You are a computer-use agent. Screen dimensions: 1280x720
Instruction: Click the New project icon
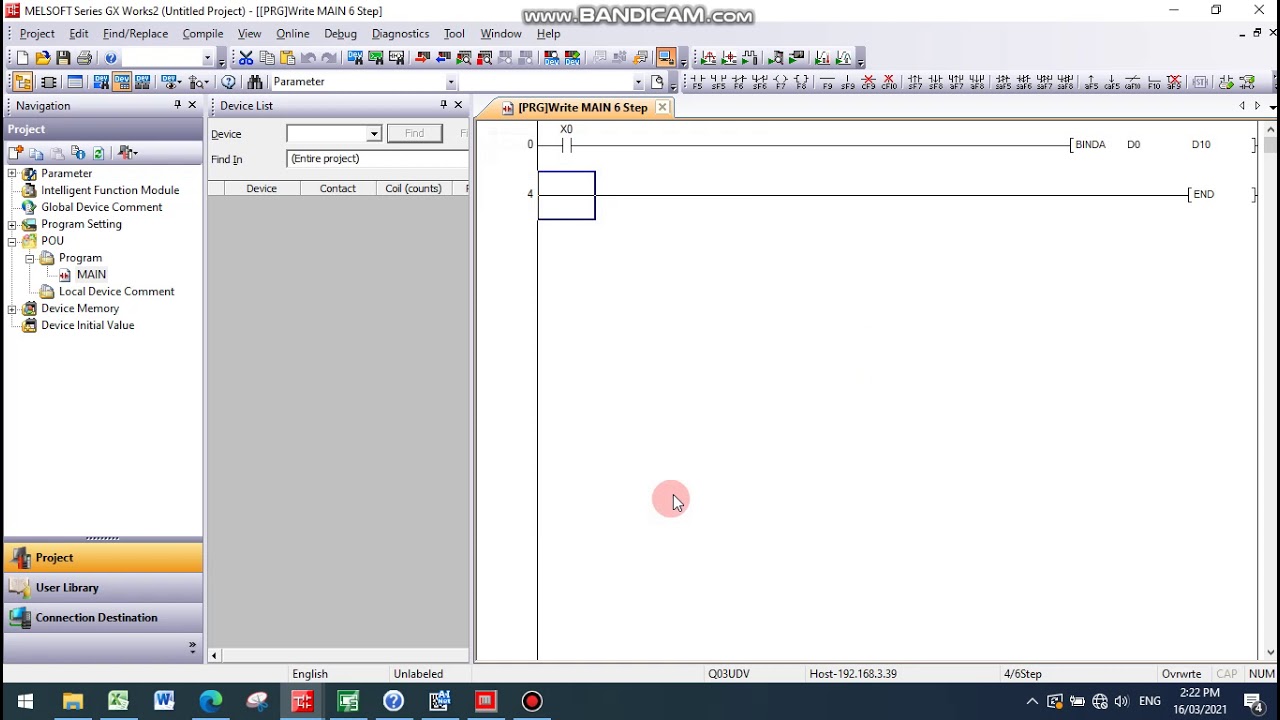22,58
